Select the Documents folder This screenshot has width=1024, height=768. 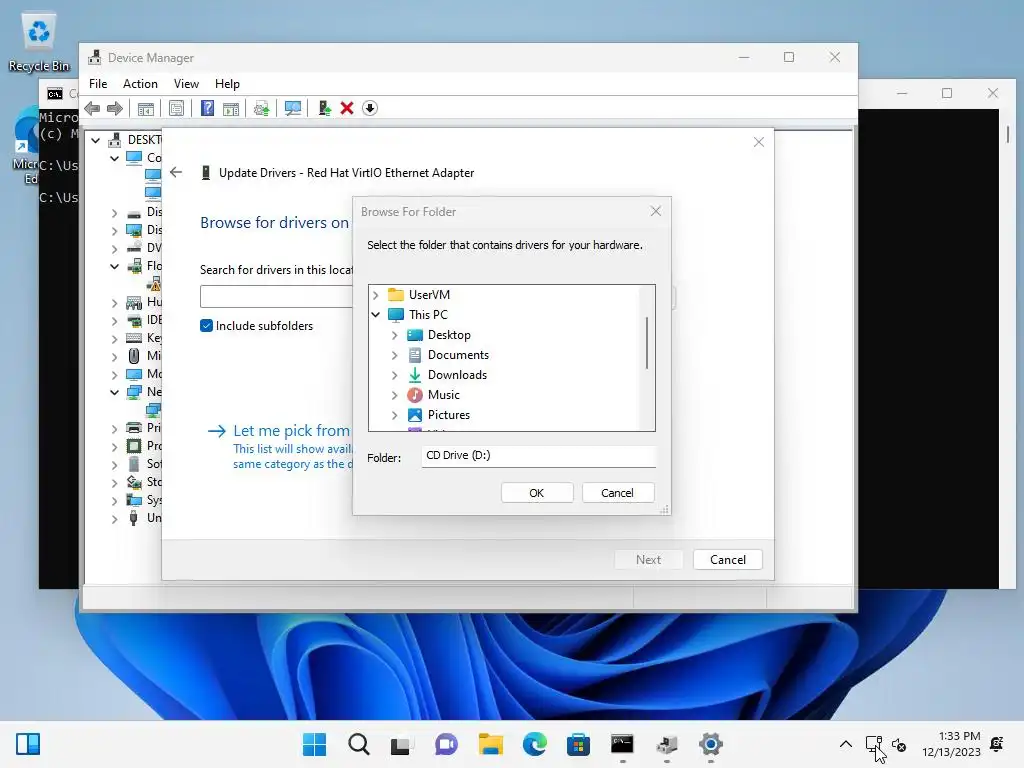coord(458,355)
